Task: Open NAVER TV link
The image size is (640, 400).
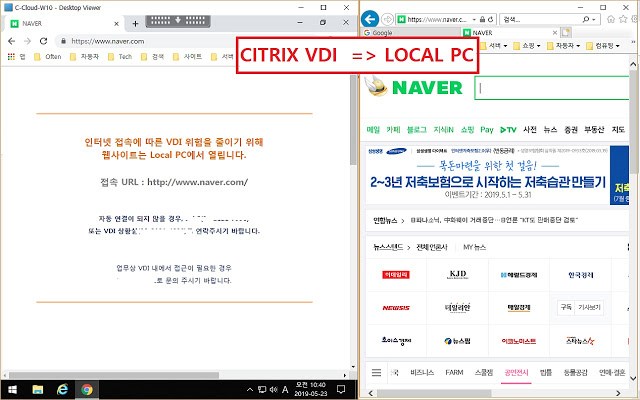Action: tap(508, 130)
